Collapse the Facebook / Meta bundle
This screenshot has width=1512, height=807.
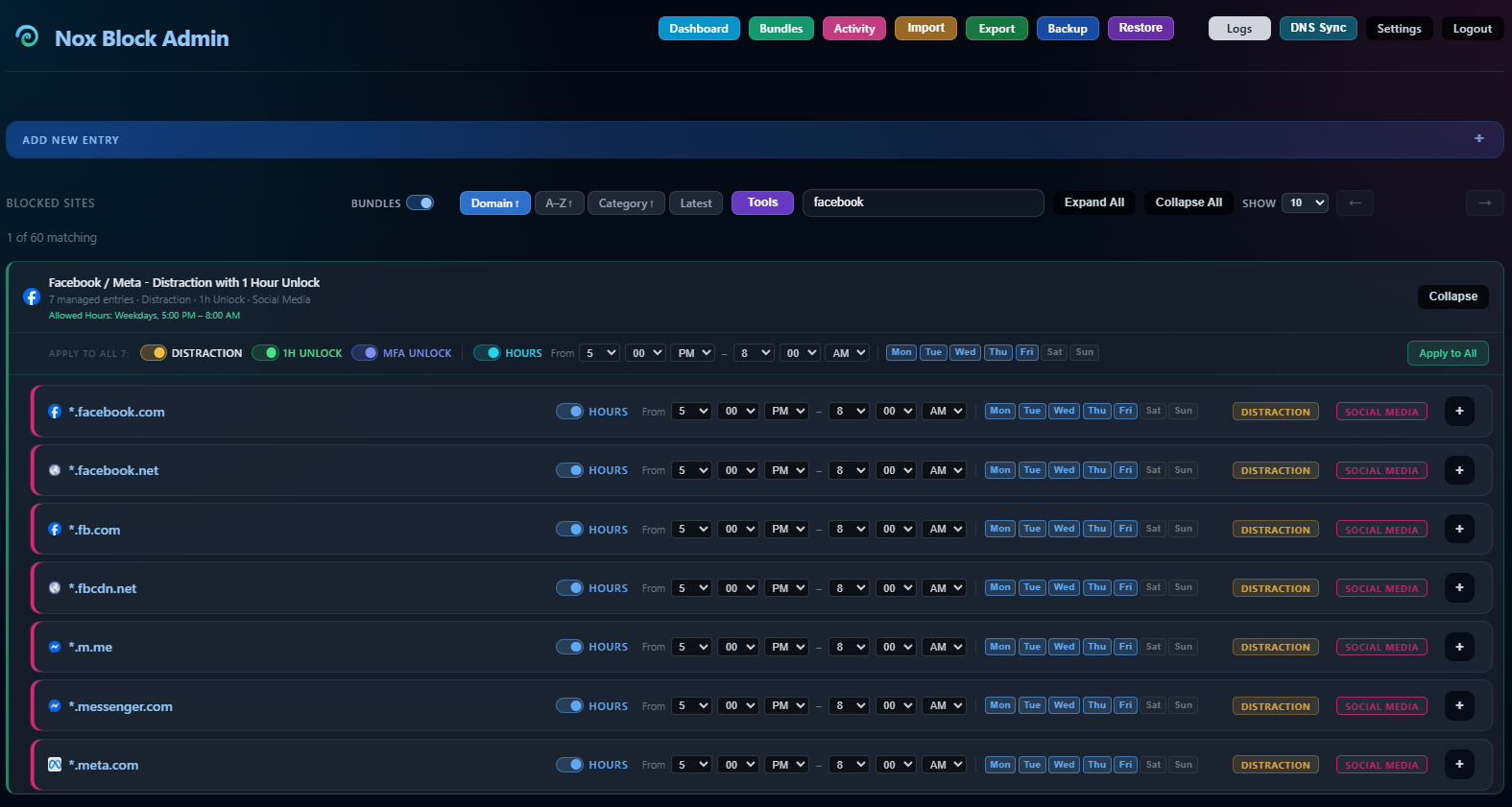(x=1453, y=297)
